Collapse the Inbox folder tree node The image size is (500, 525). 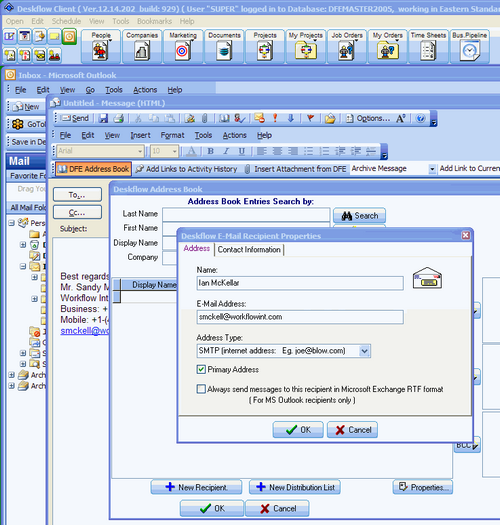point(23,267)
